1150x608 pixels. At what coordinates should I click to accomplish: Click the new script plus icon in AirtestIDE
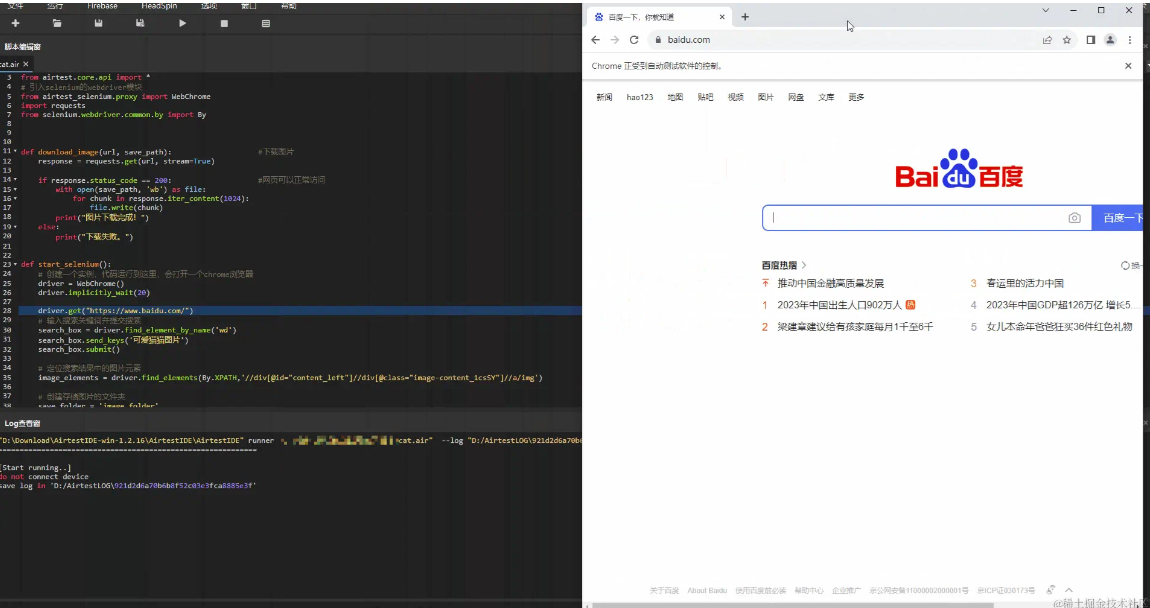point(15,23)
